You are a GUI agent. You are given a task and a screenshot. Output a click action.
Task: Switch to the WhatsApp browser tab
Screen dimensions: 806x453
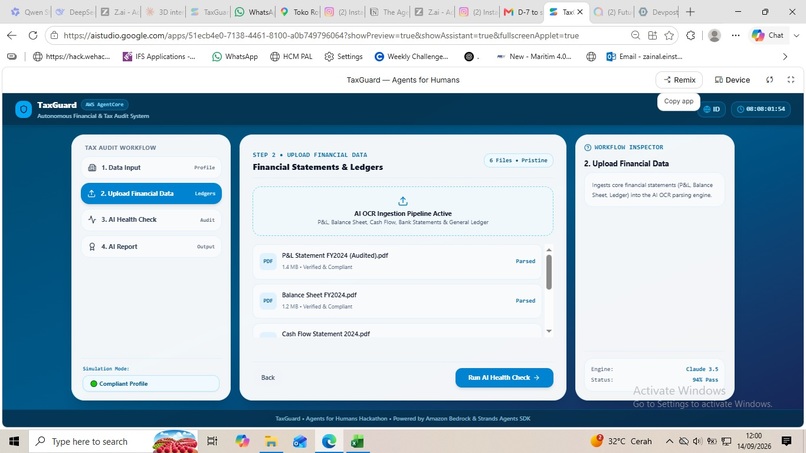click(254, 12)
